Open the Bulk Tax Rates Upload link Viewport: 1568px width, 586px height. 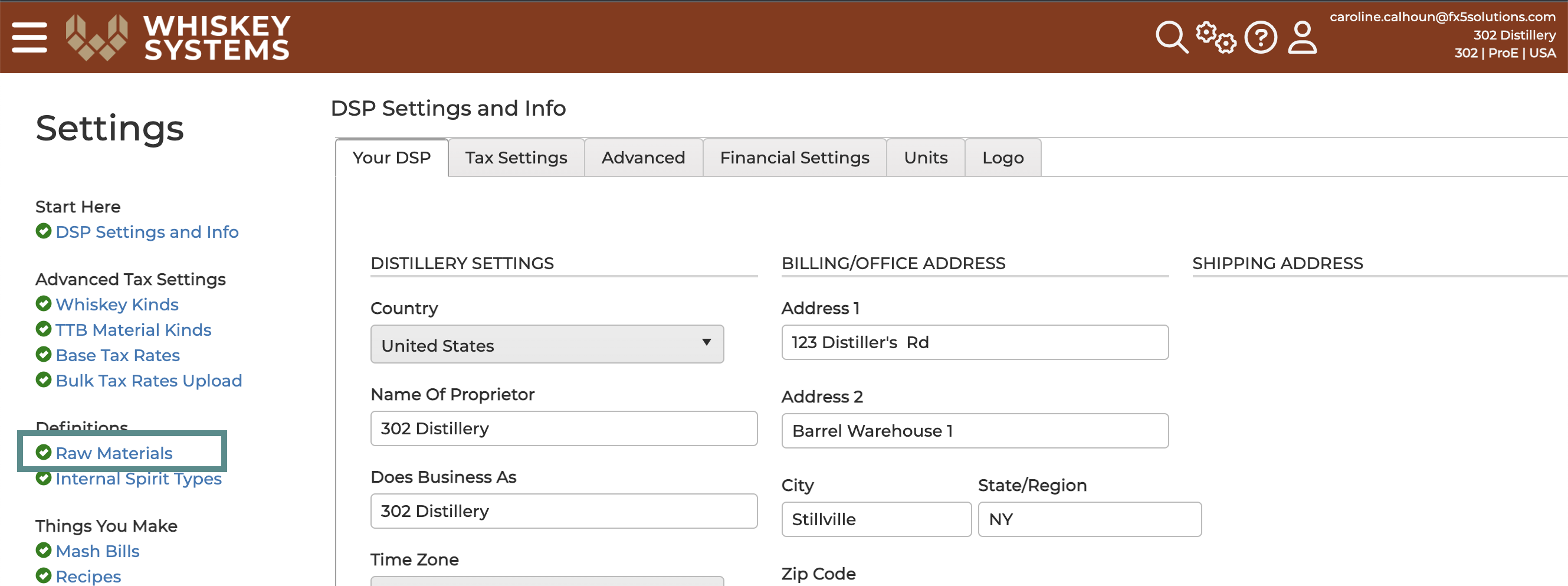point(149,381)
